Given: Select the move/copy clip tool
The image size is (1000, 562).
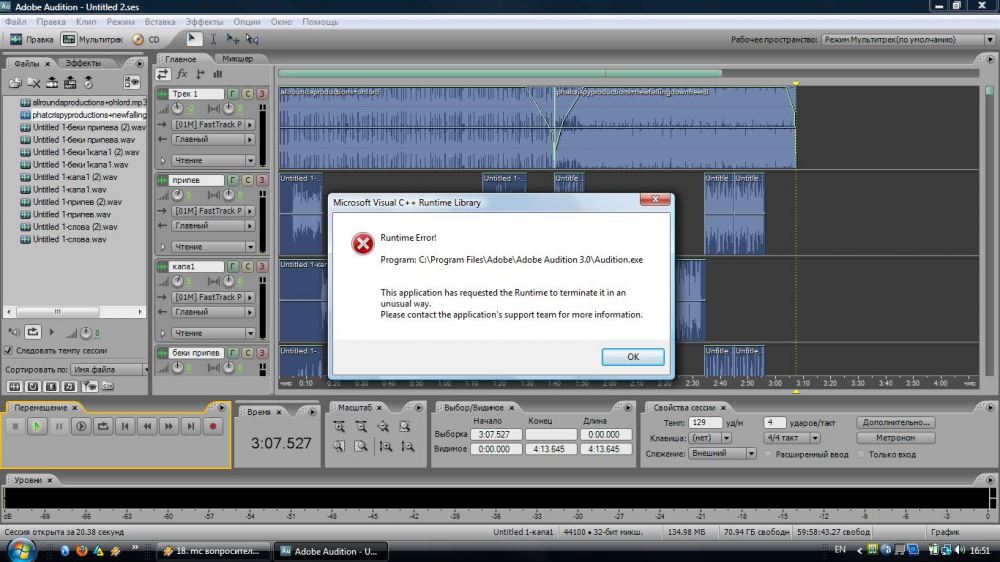Looking at the screenshot, I should click(233, 39).
